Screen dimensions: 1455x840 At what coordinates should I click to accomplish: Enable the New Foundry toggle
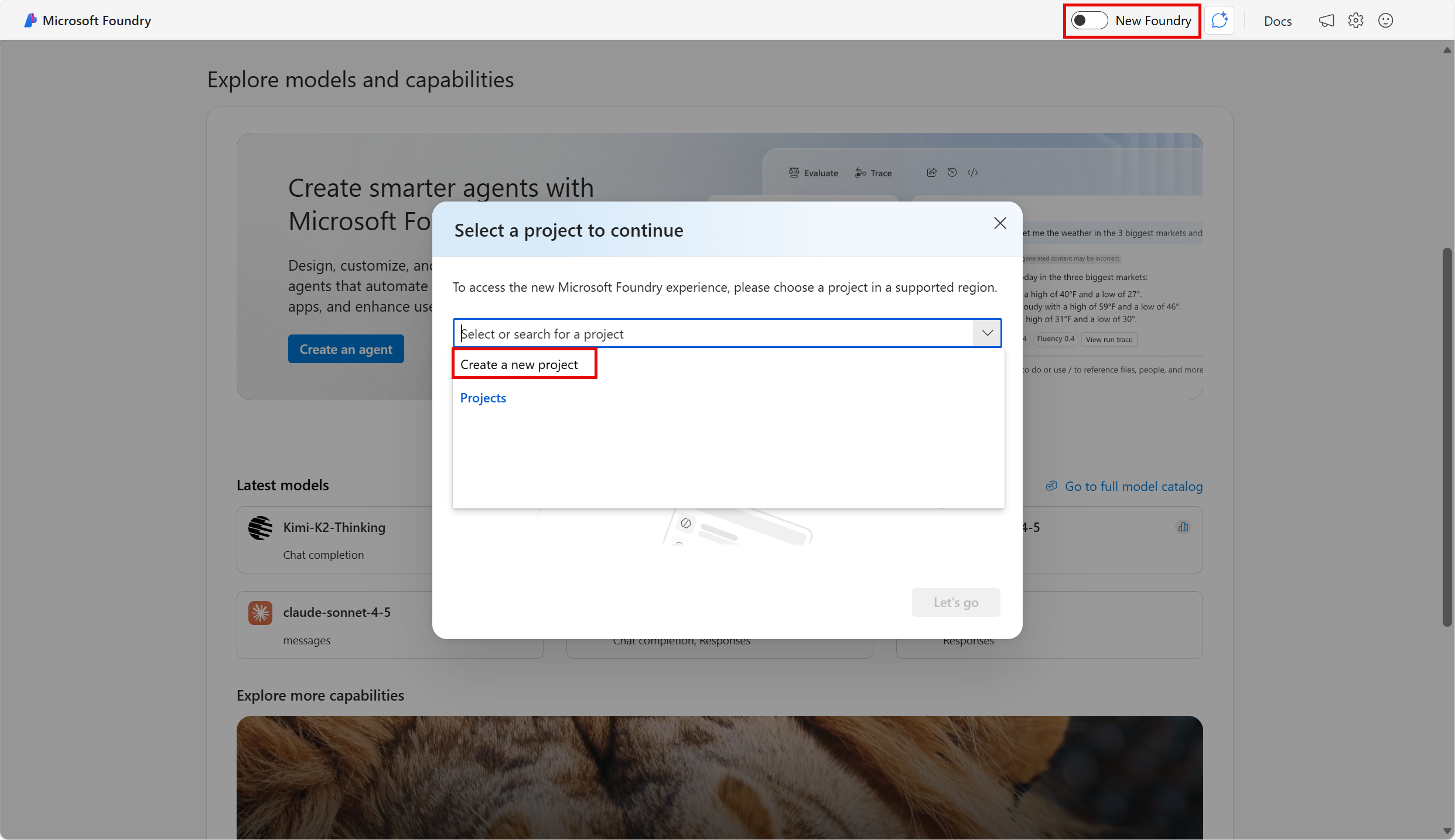point(1088,20)
